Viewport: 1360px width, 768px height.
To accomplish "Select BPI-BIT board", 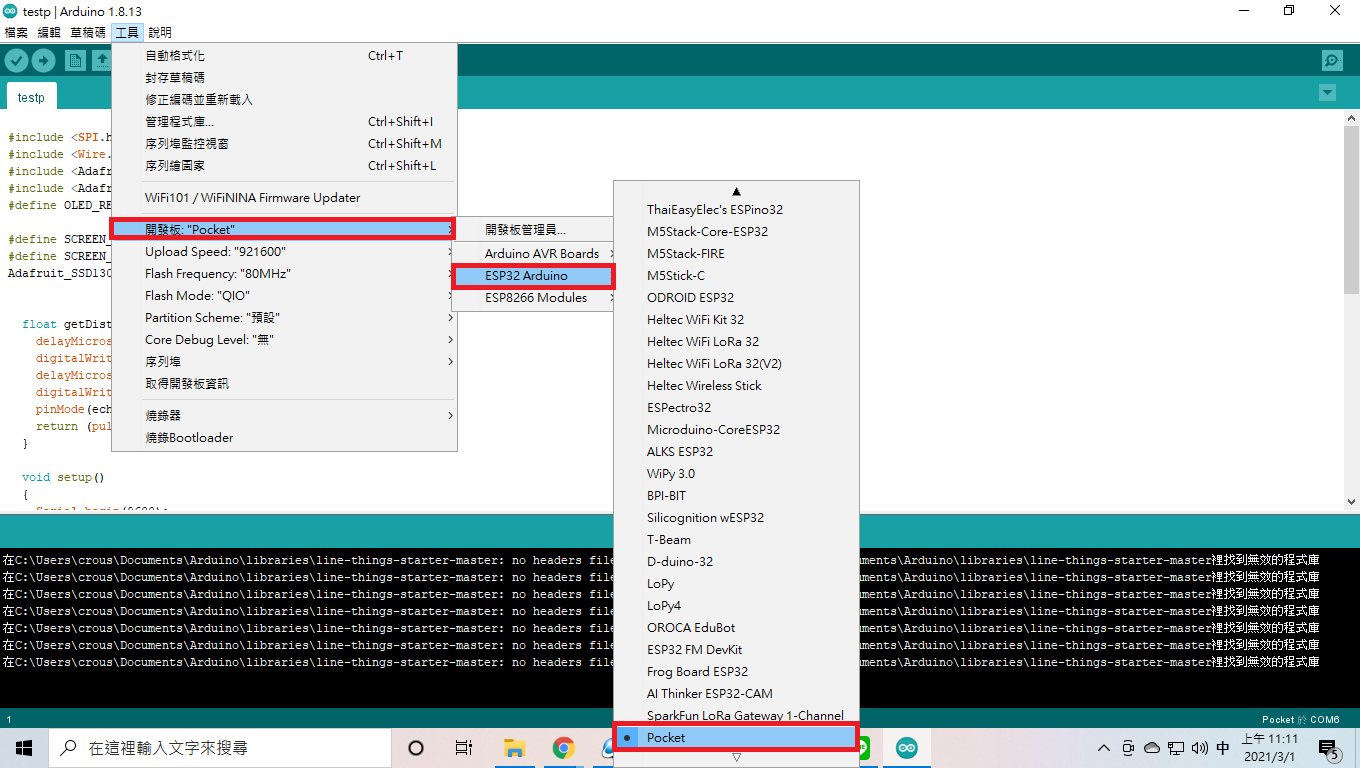I will 737,496.
